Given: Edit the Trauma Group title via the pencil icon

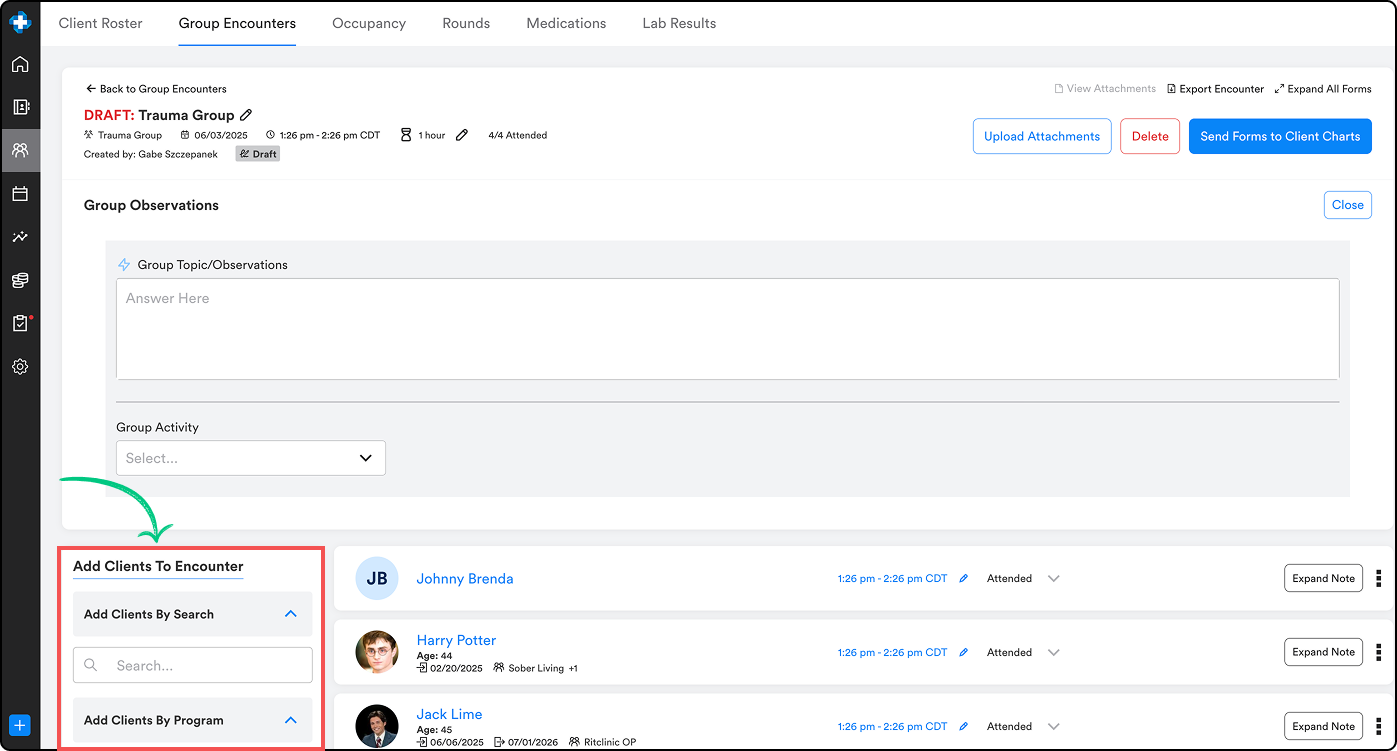Looking at the screenshot, I should coord(245,114).
